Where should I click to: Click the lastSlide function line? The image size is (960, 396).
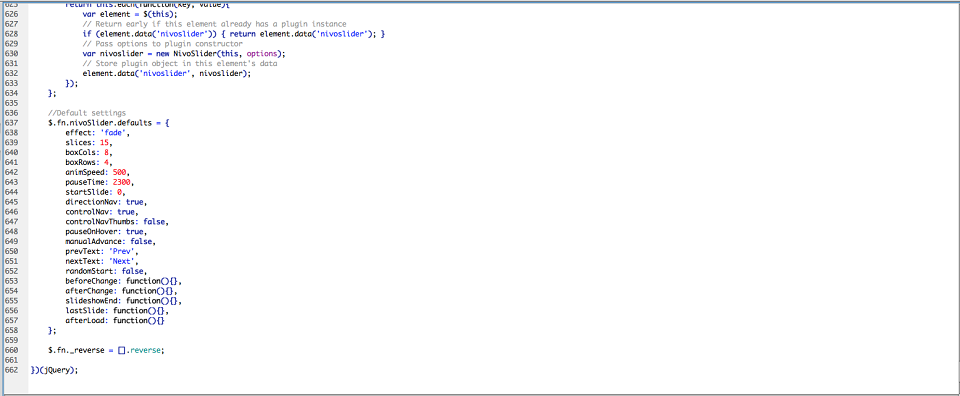coord(117,311)
